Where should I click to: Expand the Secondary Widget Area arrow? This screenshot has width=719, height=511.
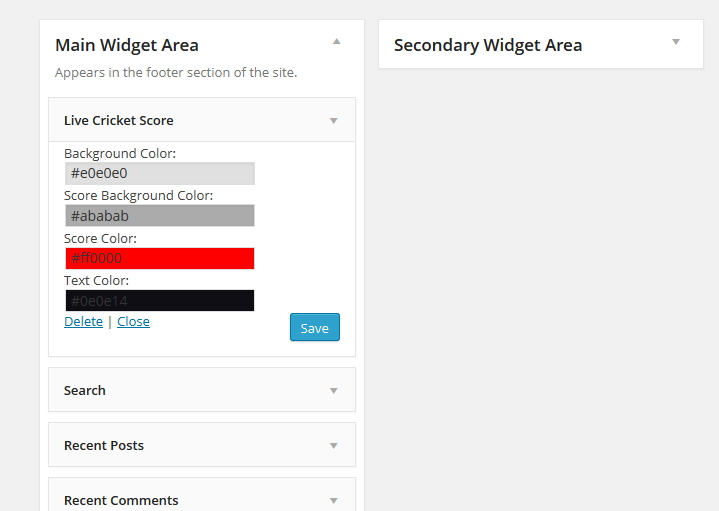tap(676, 41)
